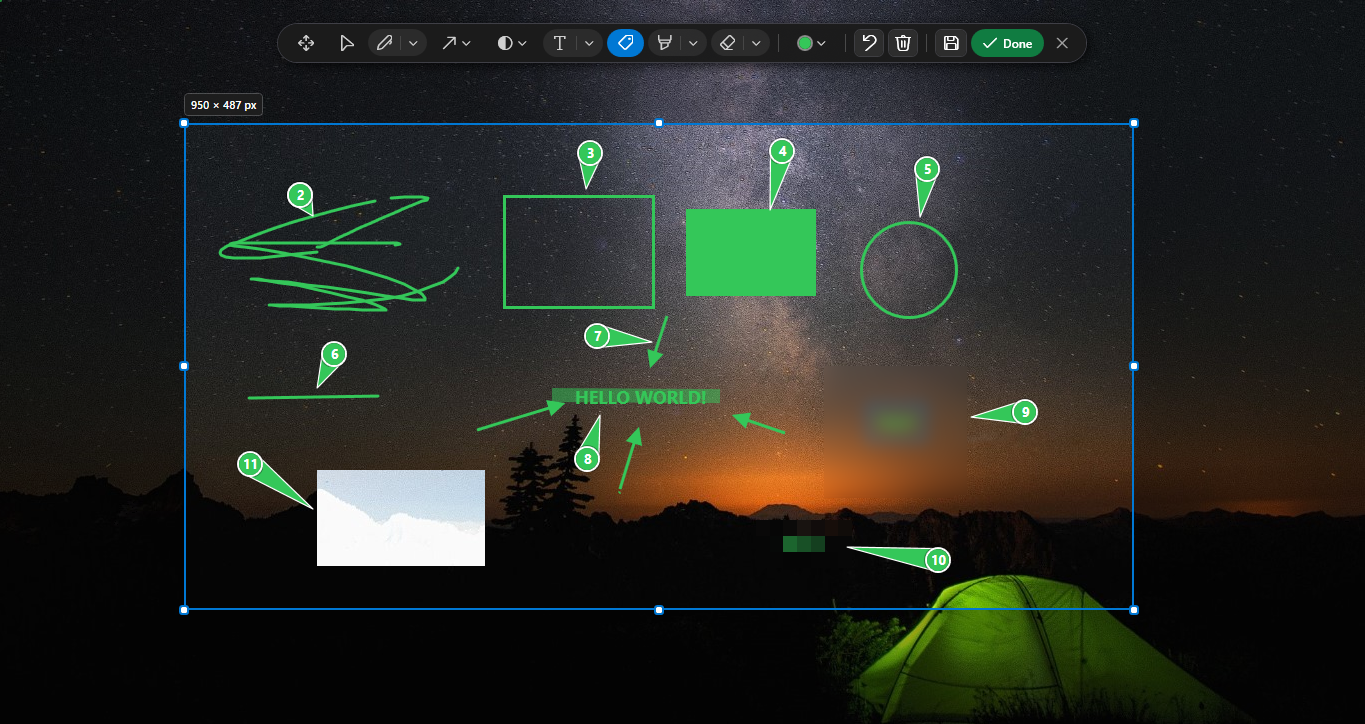The width and height of the screenshot is (1365, 724).
Task: Click the left-middle selection handle
Action: pos(184,366)
